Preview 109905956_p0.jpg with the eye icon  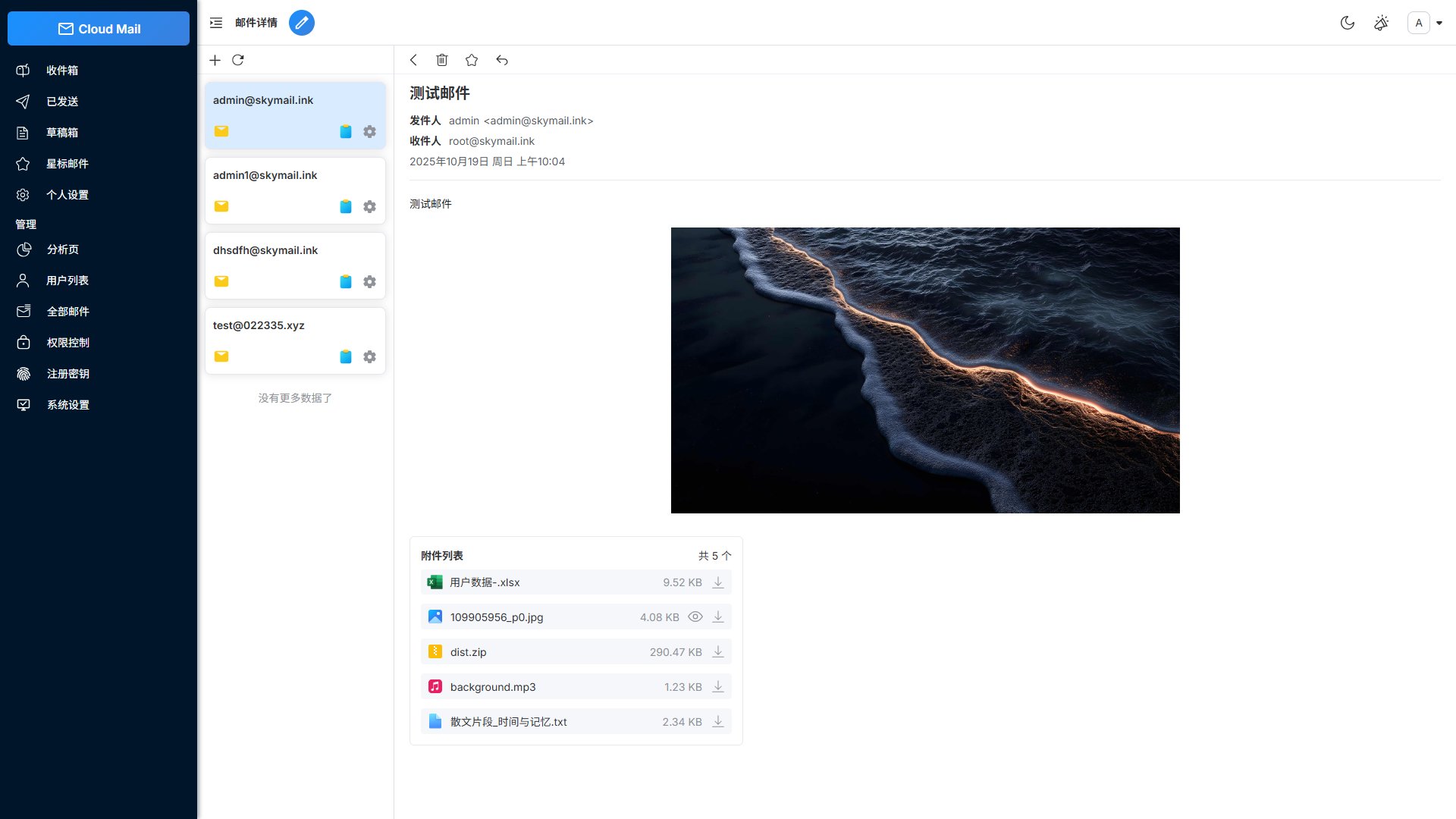tap(695, 617)
